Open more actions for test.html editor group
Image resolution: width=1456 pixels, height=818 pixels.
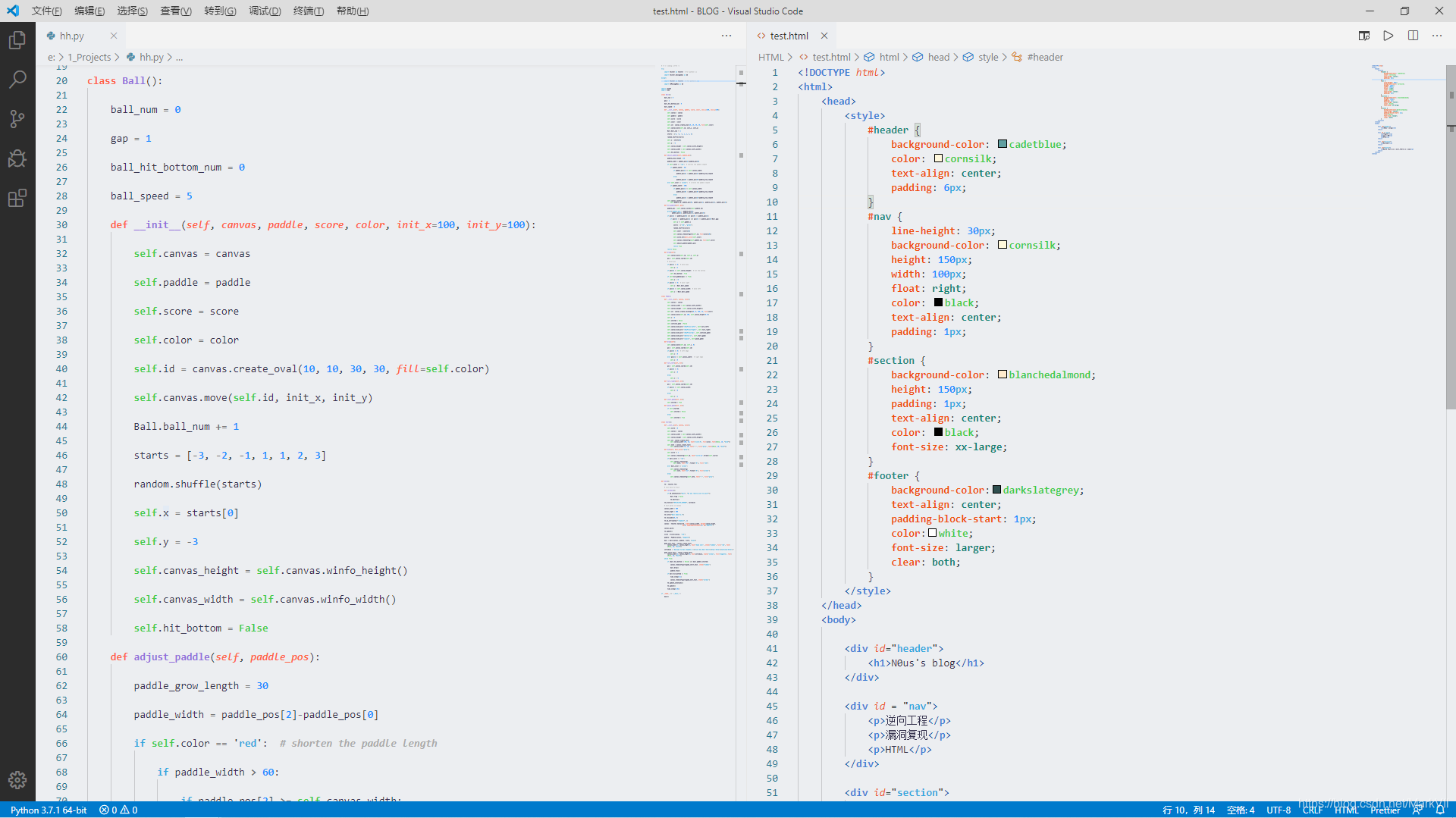click(x=1437, y=36)
